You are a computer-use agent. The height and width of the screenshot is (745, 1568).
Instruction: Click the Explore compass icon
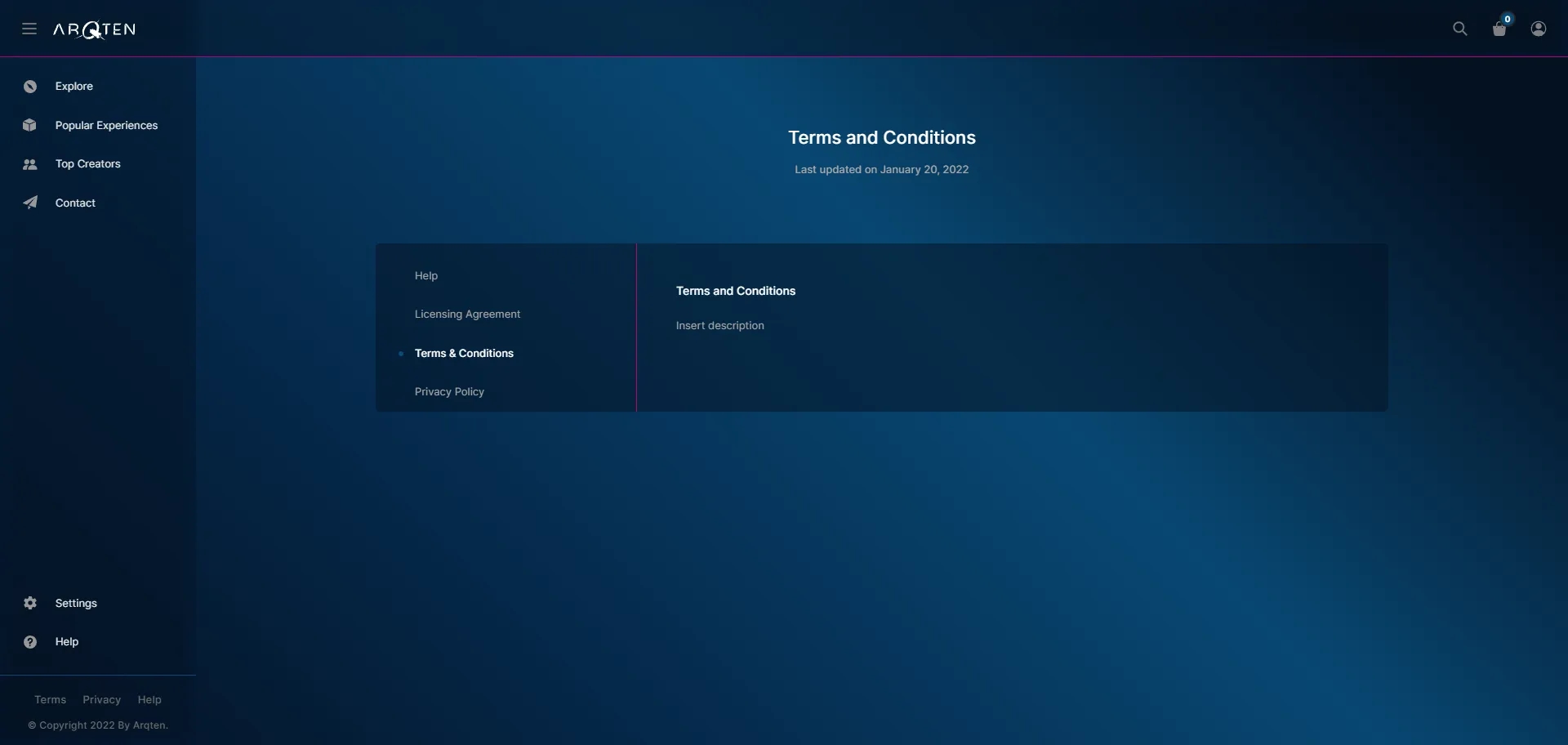click(30, 87)
